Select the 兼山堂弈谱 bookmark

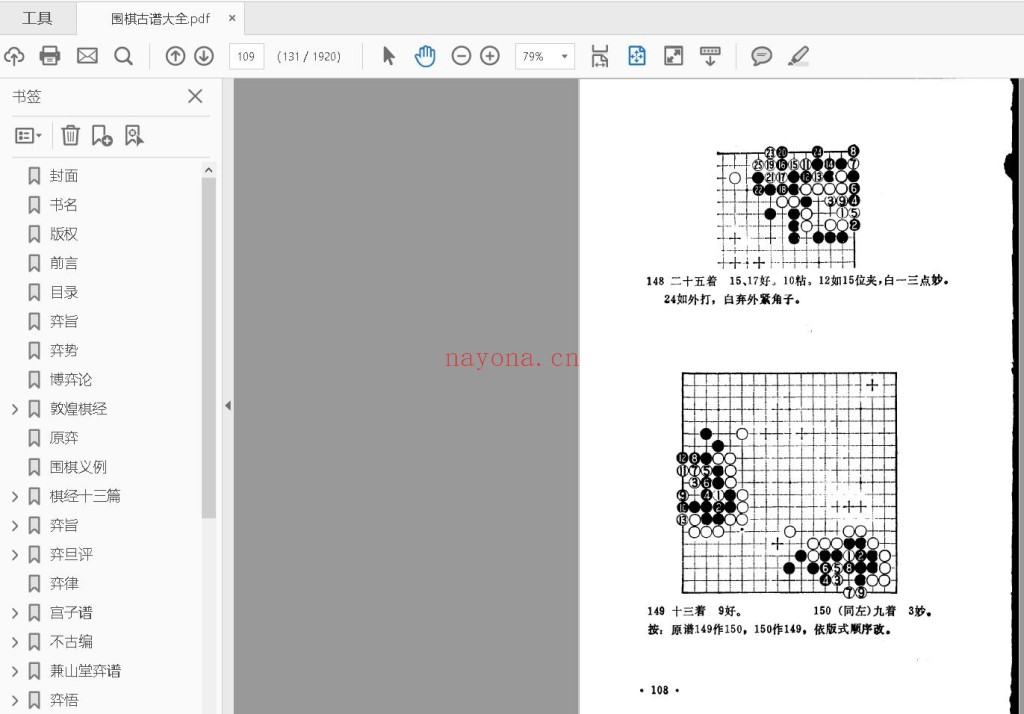click(86, 671)
